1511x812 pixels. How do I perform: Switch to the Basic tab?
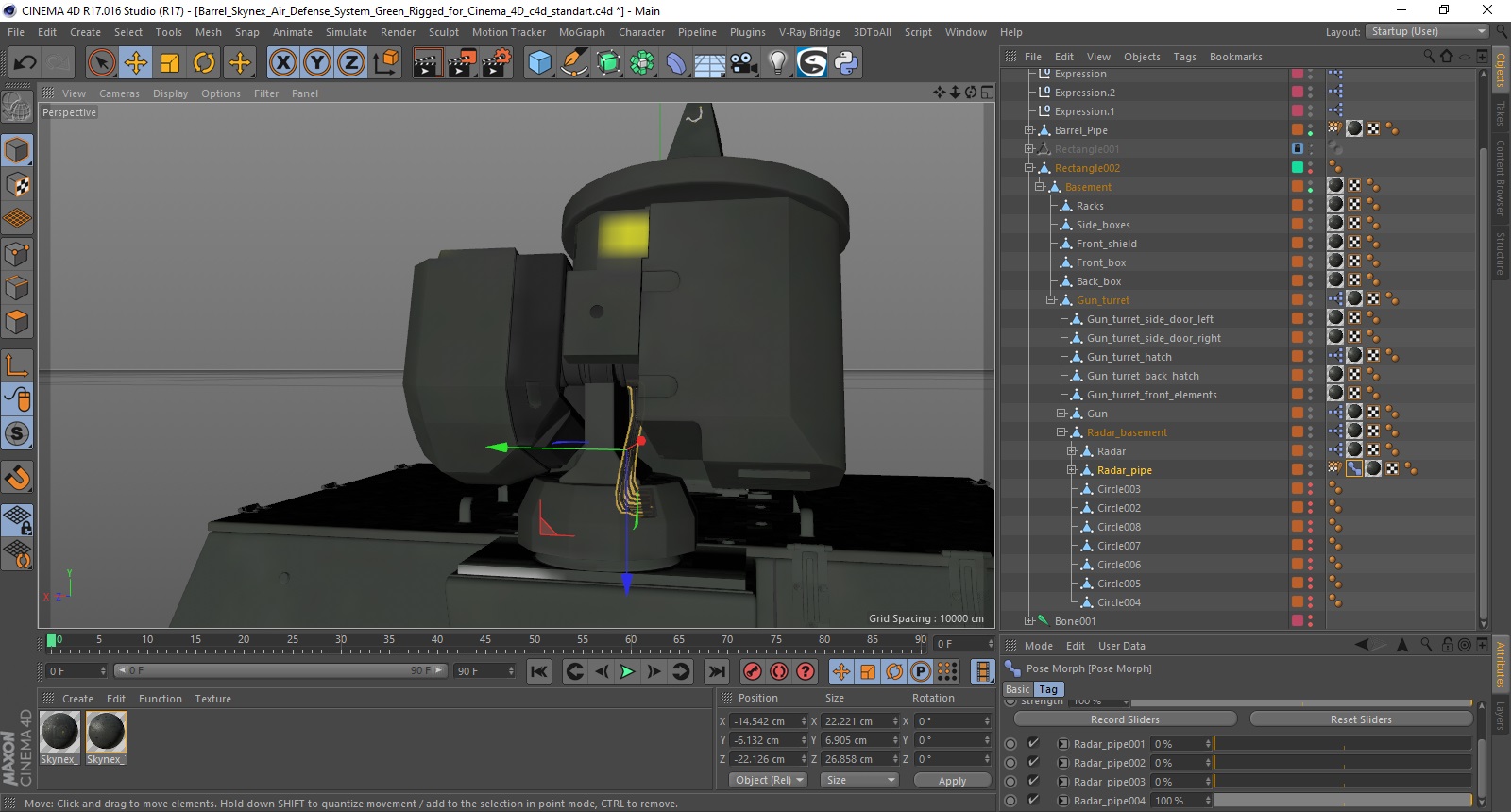point(1018,689)
